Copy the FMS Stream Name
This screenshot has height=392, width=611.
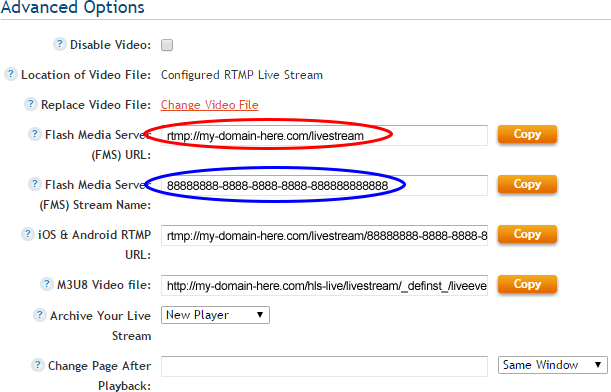pyautogui.click(x=527, y=184)
